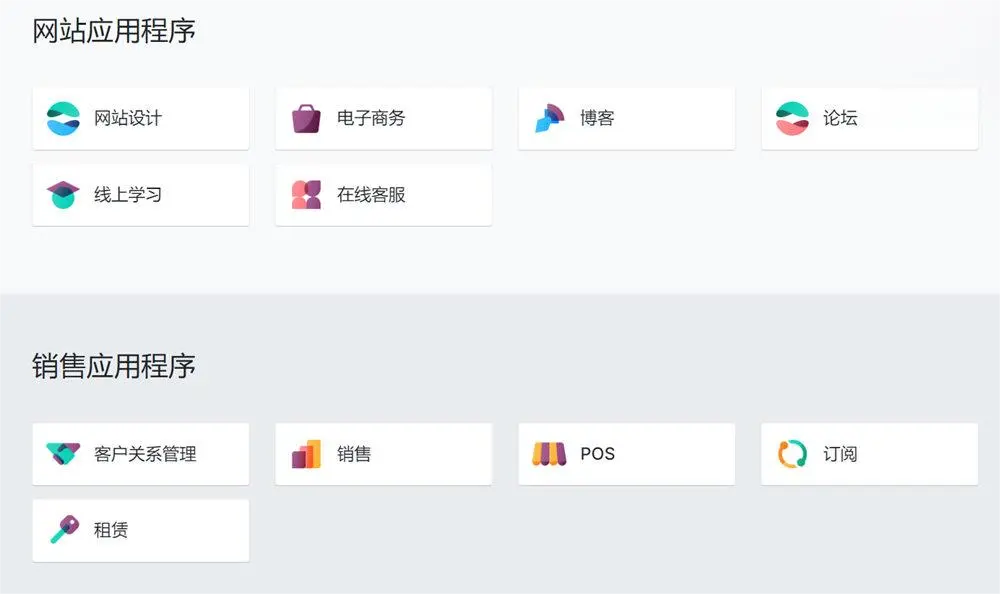Click the 销售 bar chart icon

306,454
